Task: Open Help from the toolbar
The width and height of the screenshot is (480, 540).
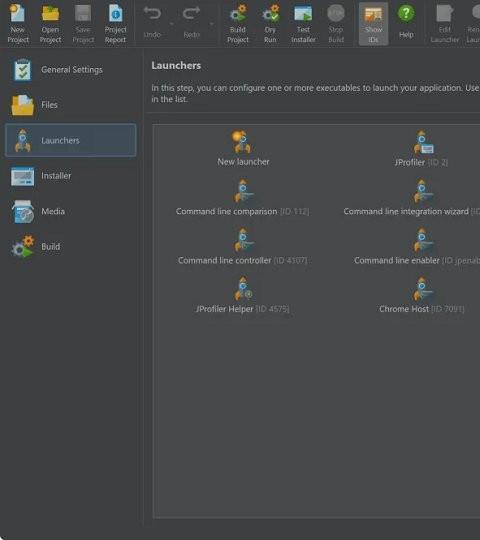Action: pyautogui.click(x=406, y=21)
